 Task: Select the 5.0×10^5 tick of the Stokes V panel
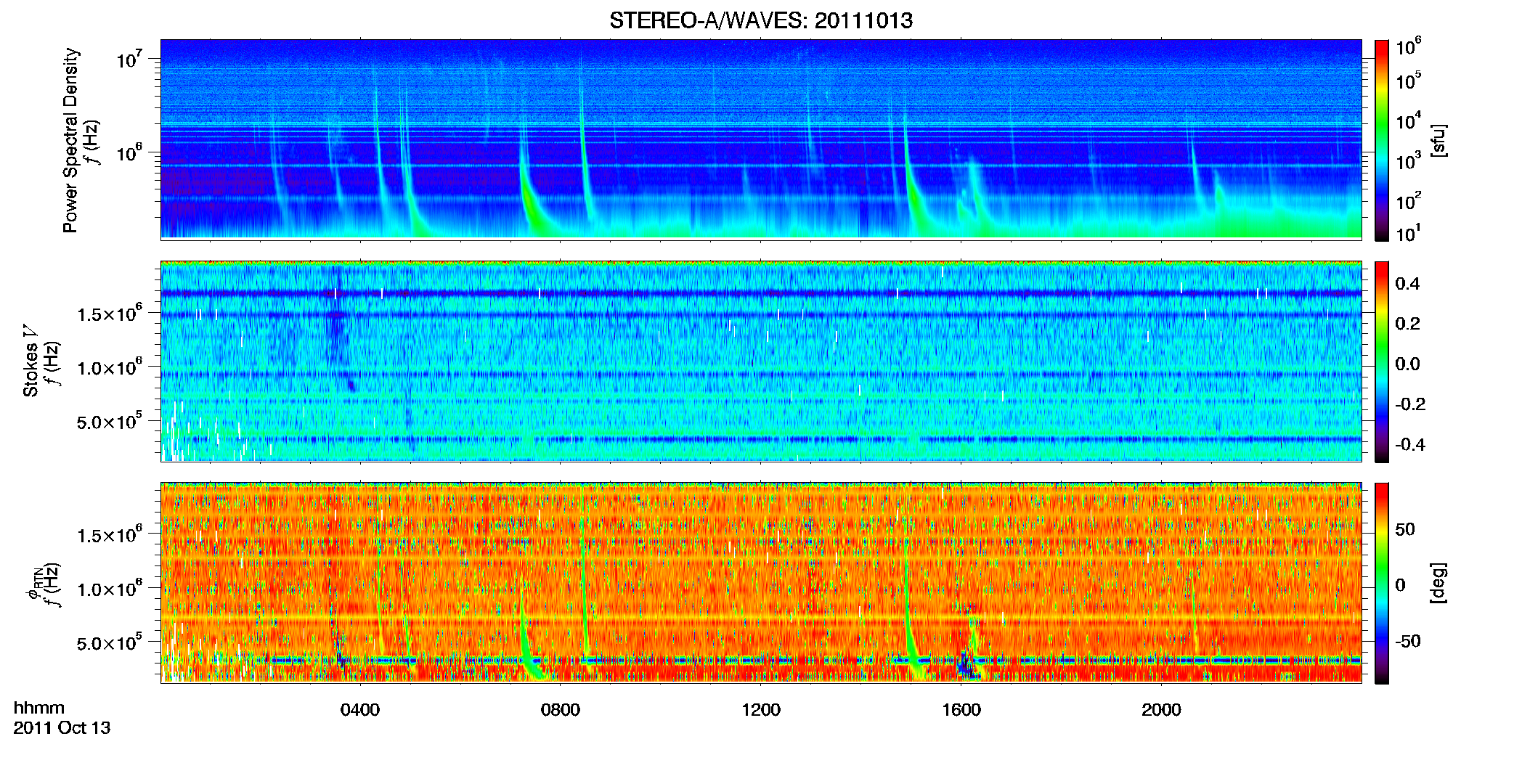110,422
